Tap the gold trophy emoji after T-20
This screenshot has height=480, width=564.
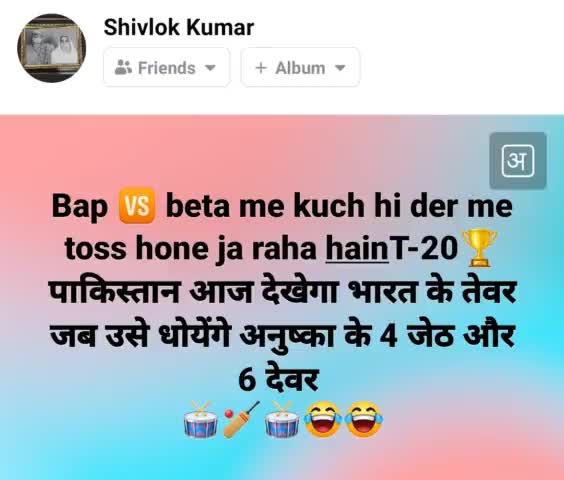(x=479, y=248)
